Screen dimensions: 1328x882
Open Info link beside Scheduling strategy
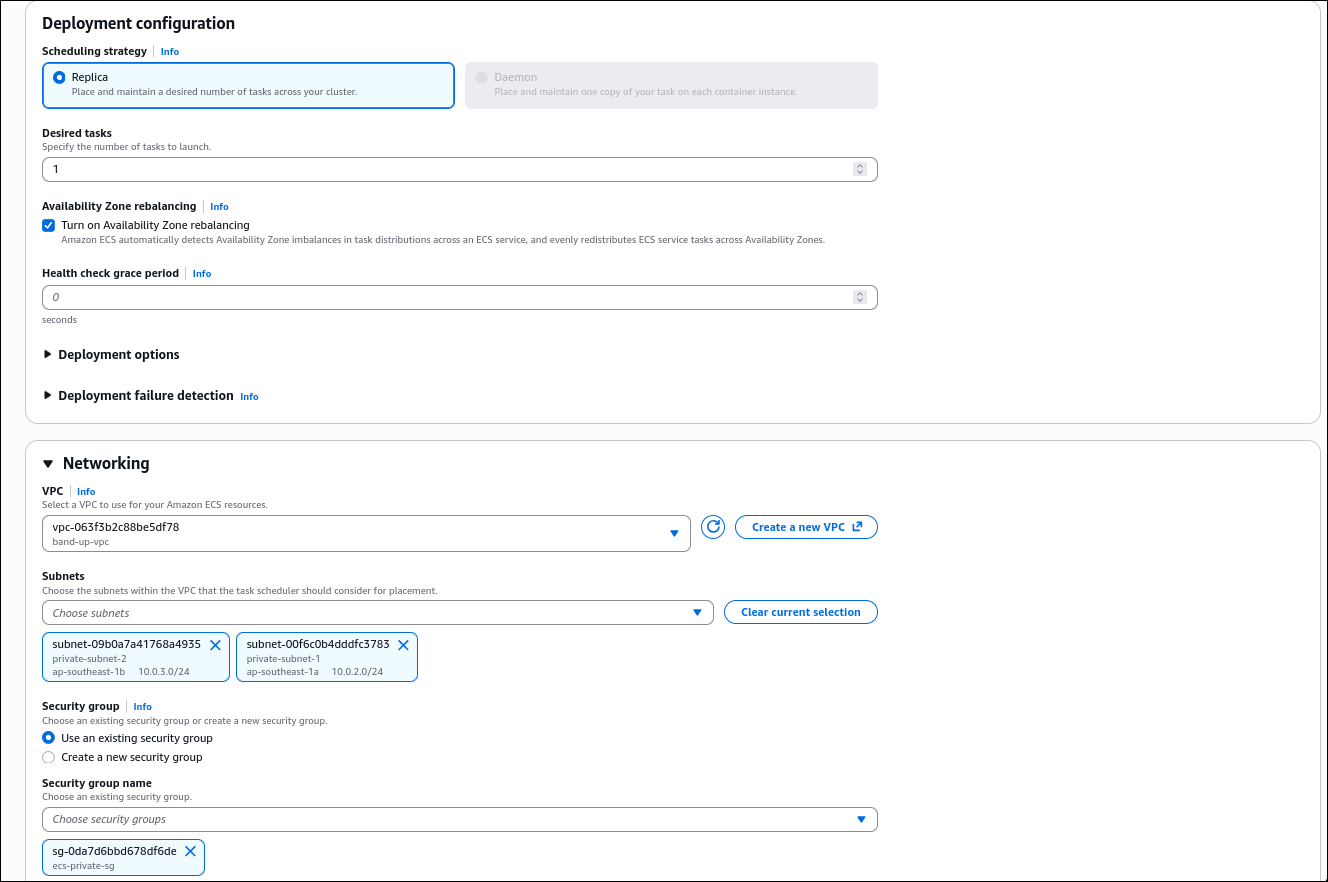[169, 51]
